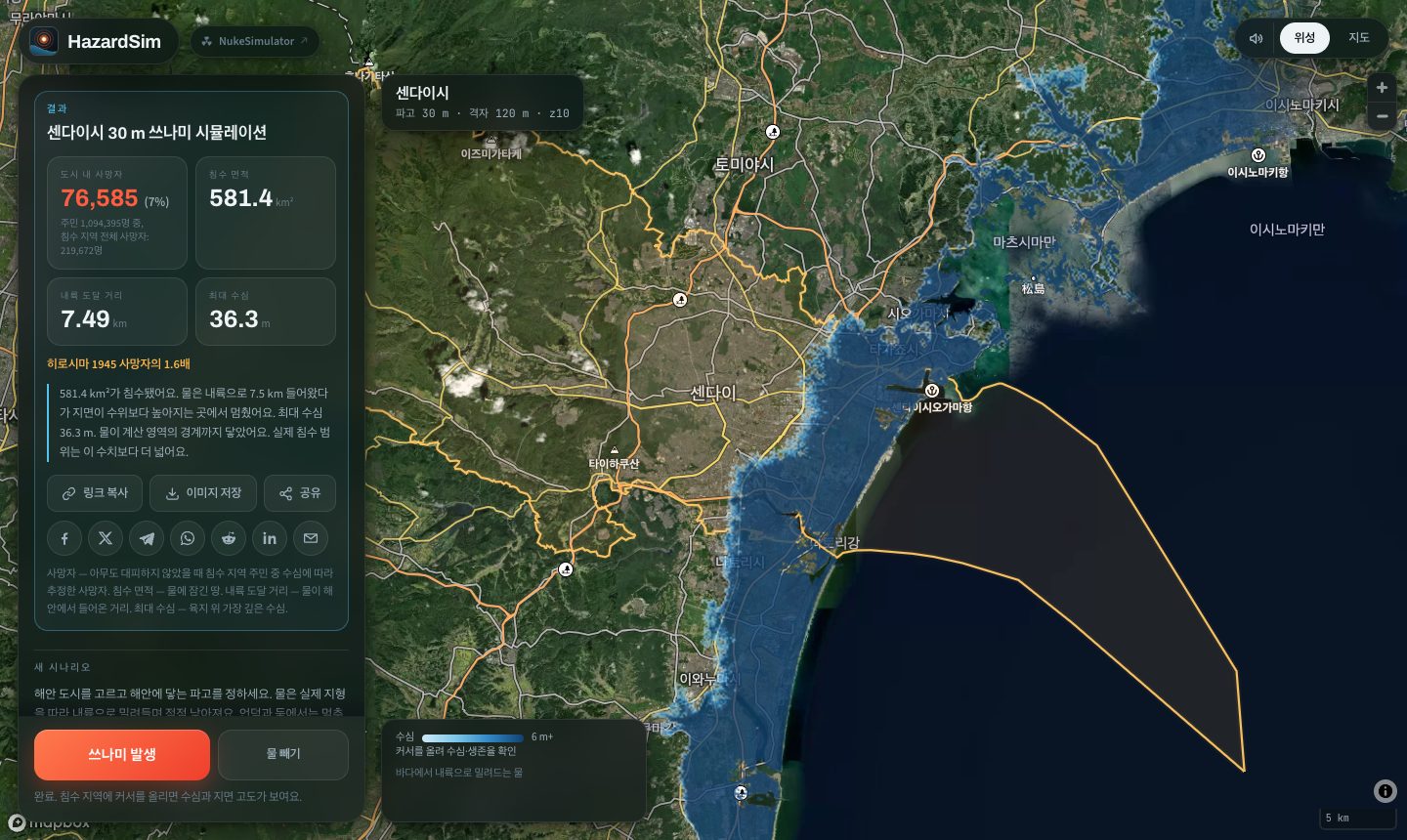The height and width of the screenshot is (840, 1407).
Task: Click the 76,585 death toll value
Action: pyautogui.click(x=100, y=198)
